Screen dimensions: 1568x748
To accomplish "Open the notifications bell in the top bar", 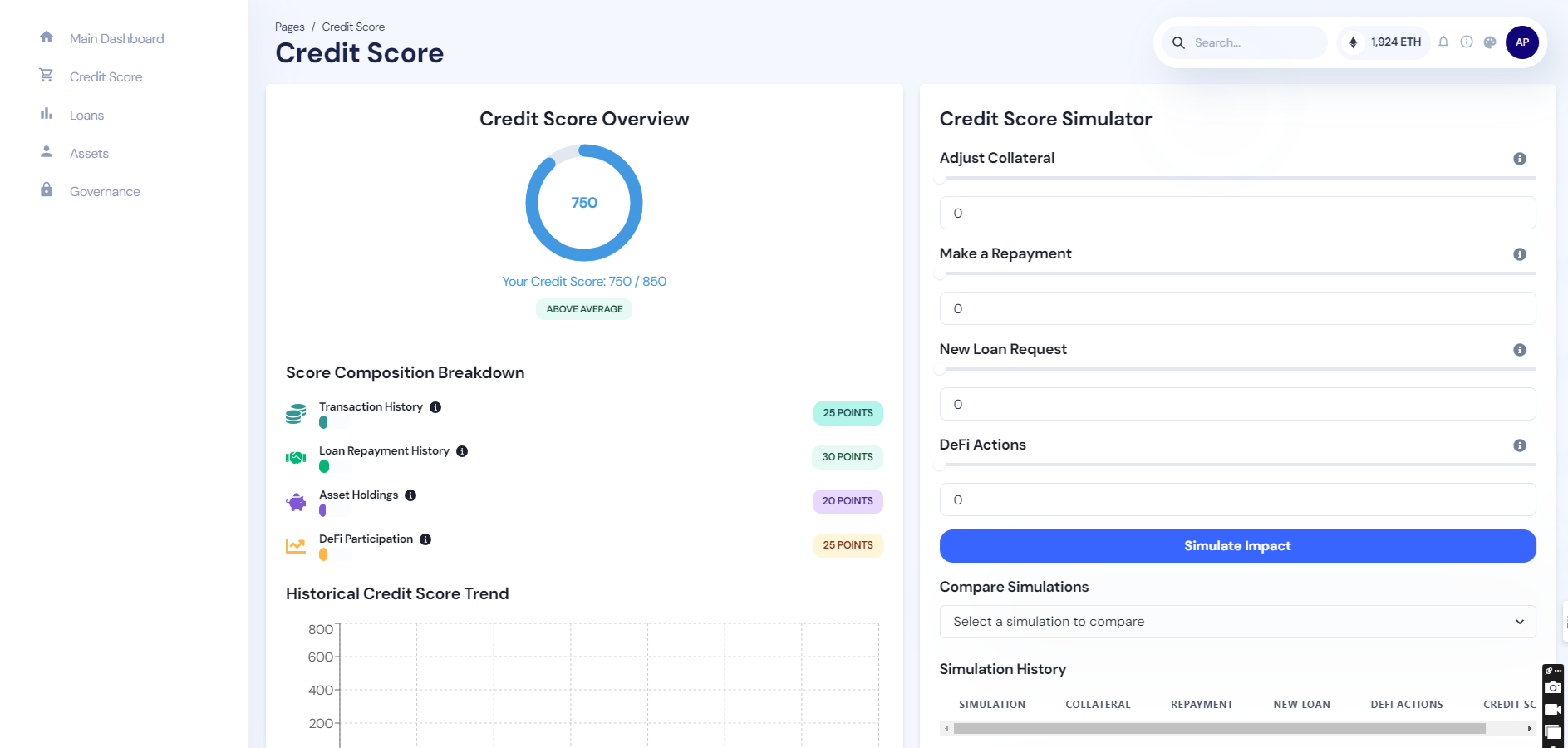I will (x=1443, y=42).
